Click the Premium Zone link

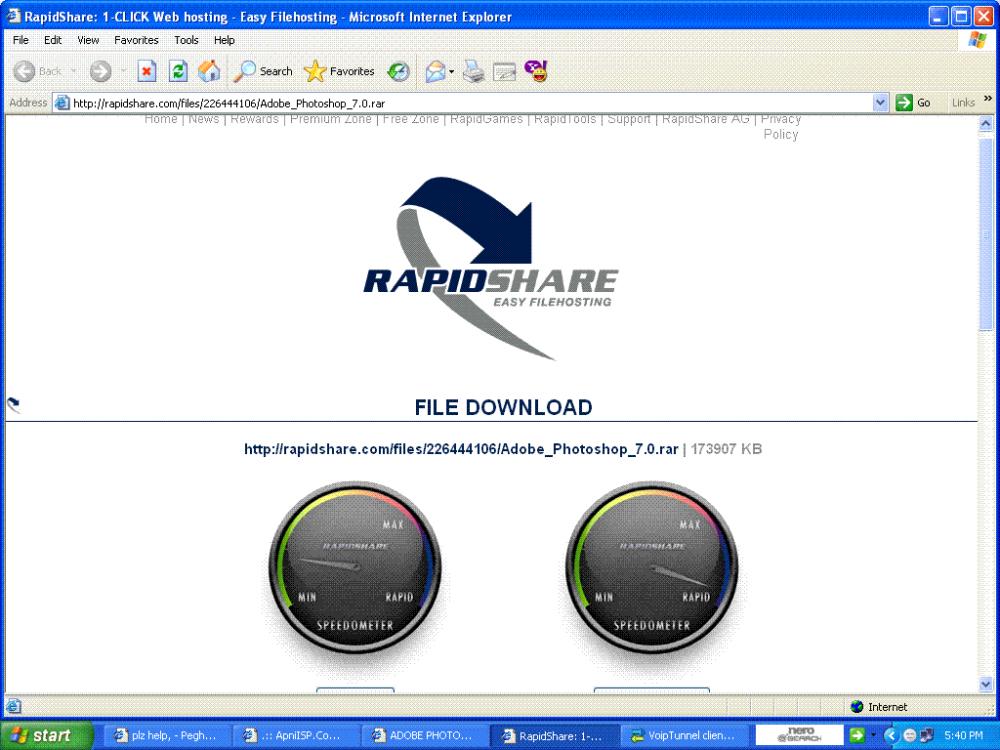tap(330, 119)
